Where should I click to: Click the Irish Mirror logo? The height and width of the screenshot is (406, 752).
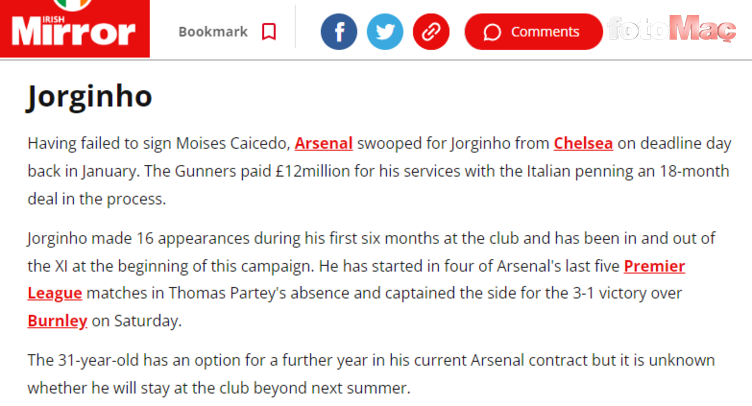coord(74,30)
